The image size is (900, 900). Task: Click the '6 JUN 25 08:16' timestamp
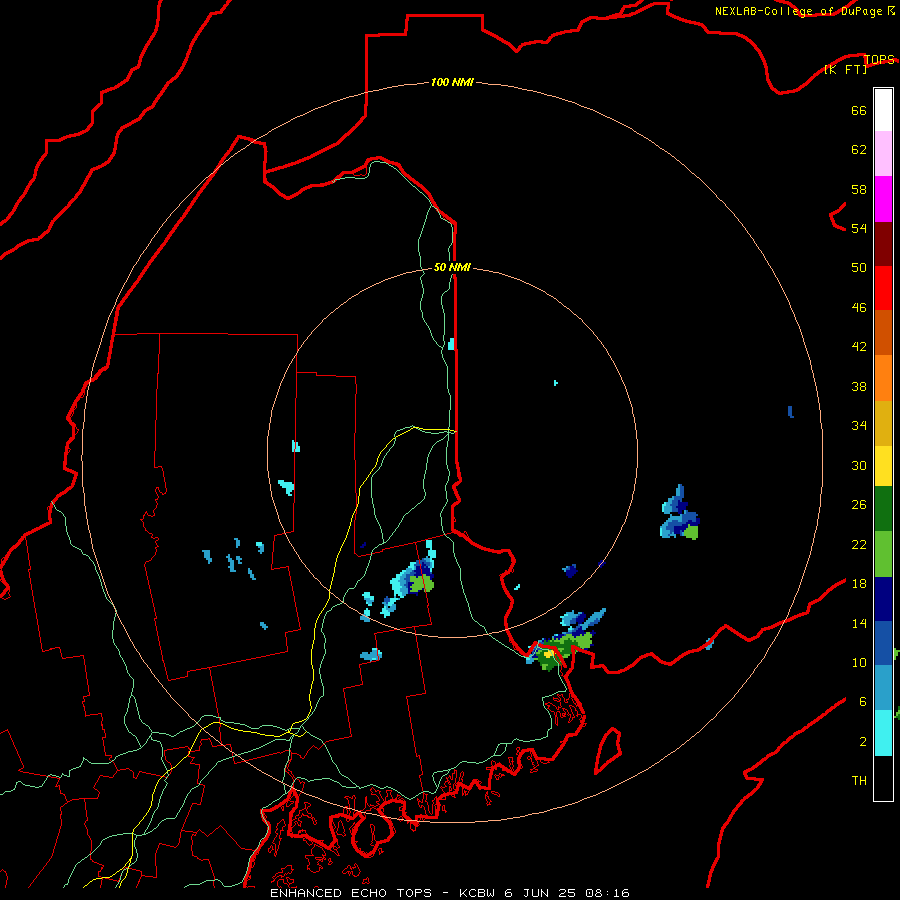[x=567, y=893]
